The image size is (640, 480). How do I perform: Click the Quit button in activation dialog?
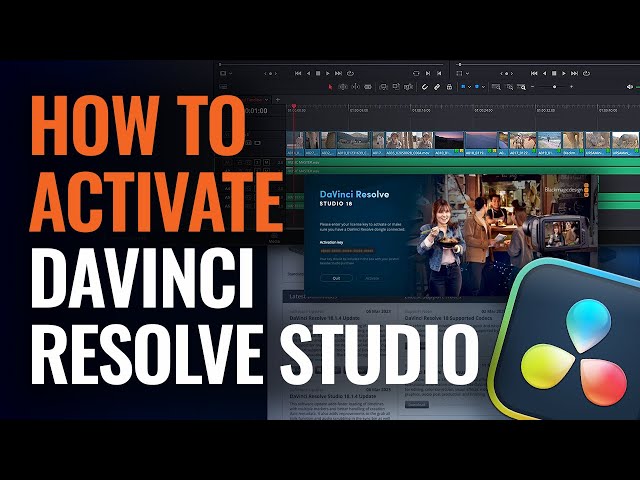click(x=336, y=278)
